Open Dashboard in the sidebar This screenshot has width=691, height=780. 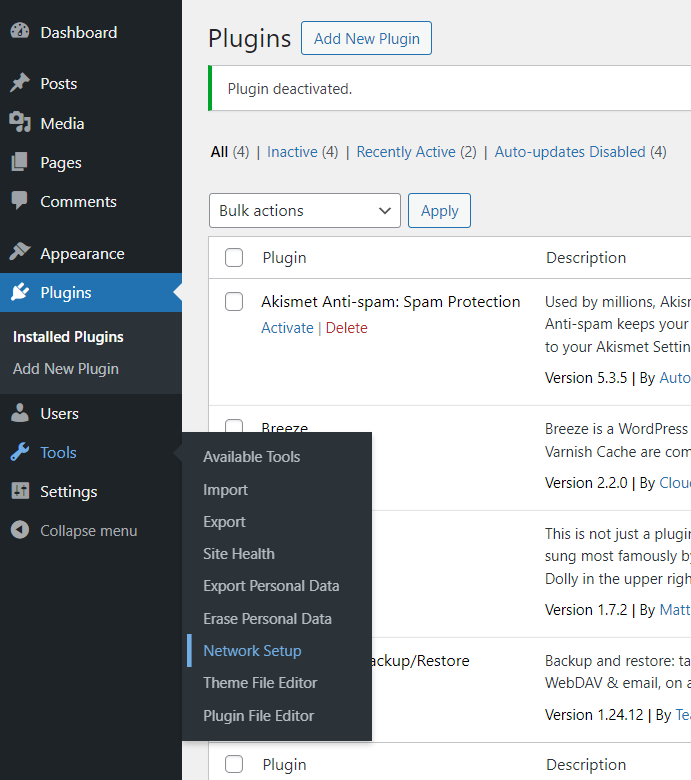tap(79, 33)
